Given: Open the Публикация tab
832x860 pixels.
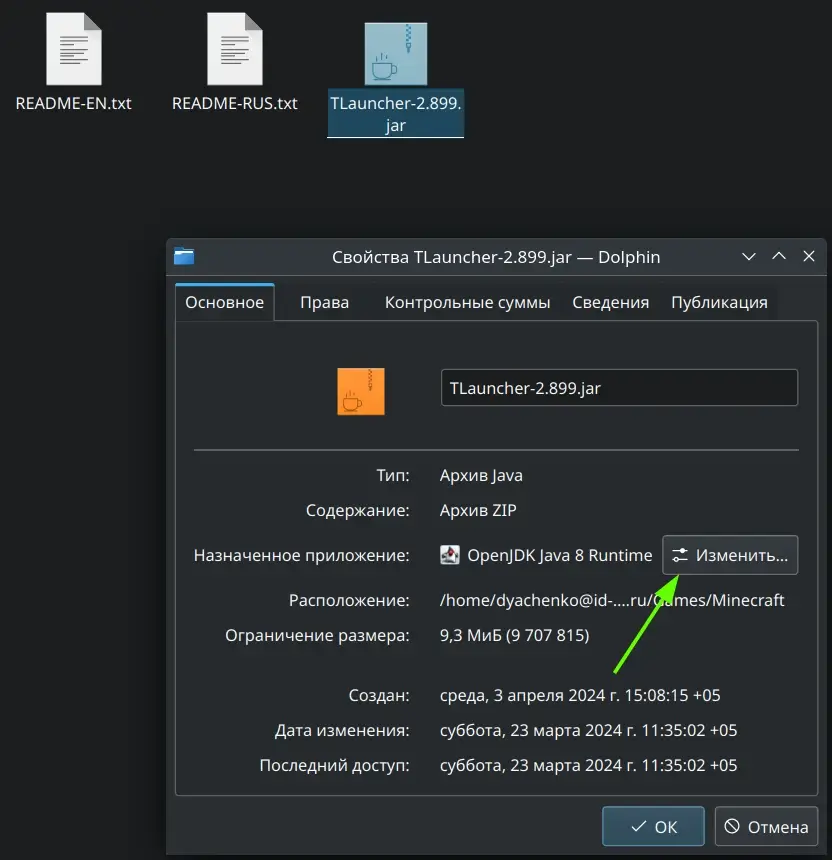Looking at the screenshot, I should click(x=720, y=302).
